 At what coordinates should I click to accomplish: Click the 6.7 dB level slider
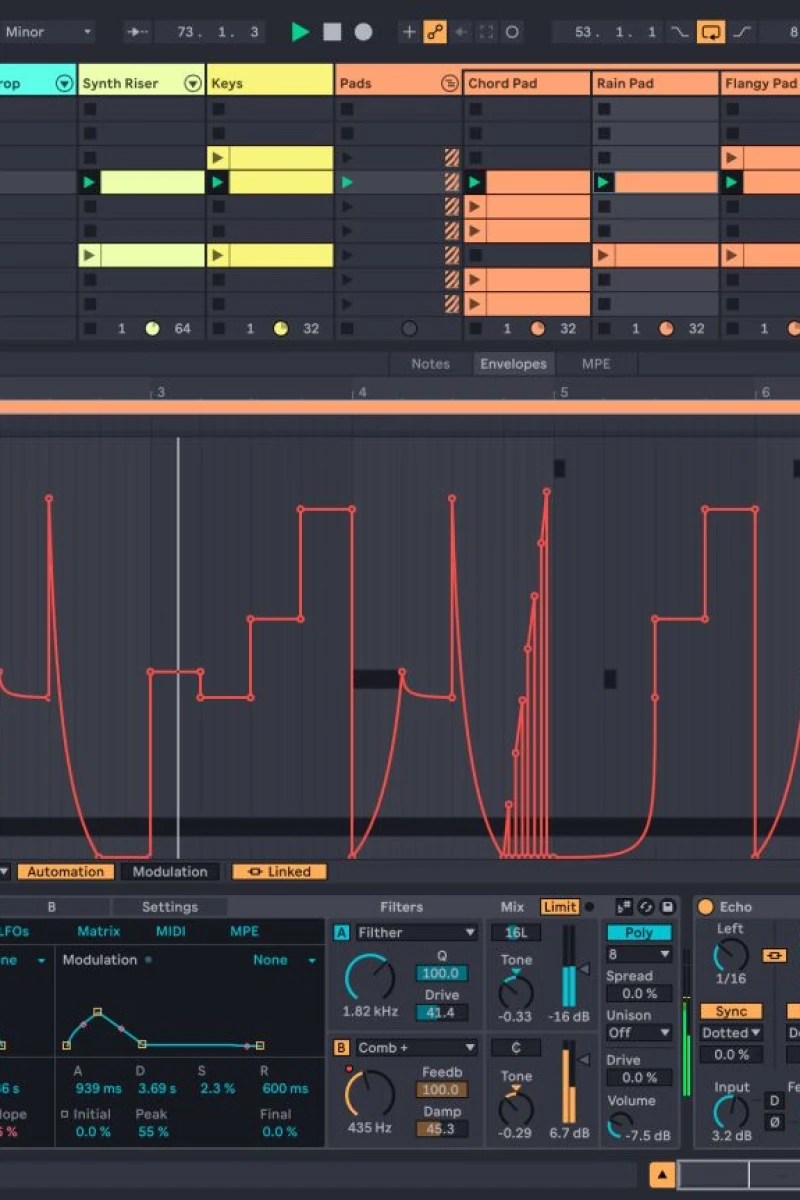coord(569,1082)
